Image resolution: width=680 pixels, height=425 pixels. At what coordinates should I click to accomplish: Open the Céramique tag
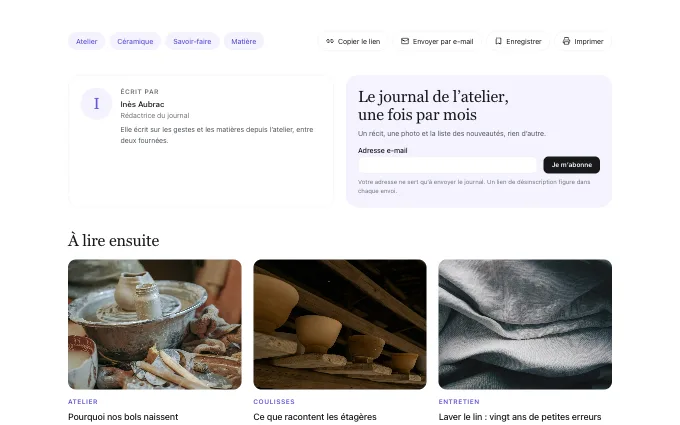[135, 41]
